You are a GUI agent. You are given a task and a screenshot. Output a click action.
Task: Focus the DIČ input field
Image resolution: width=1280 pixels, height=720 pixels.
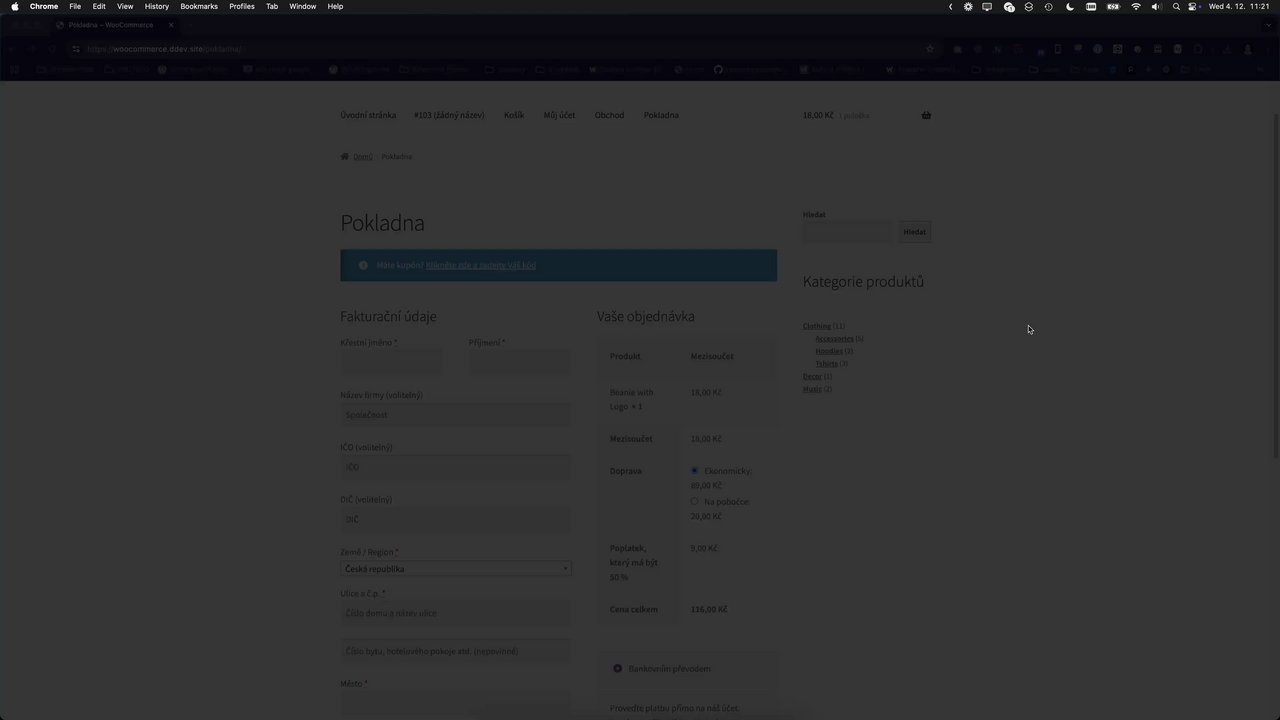pyautogui.click(x=456, y=519)
